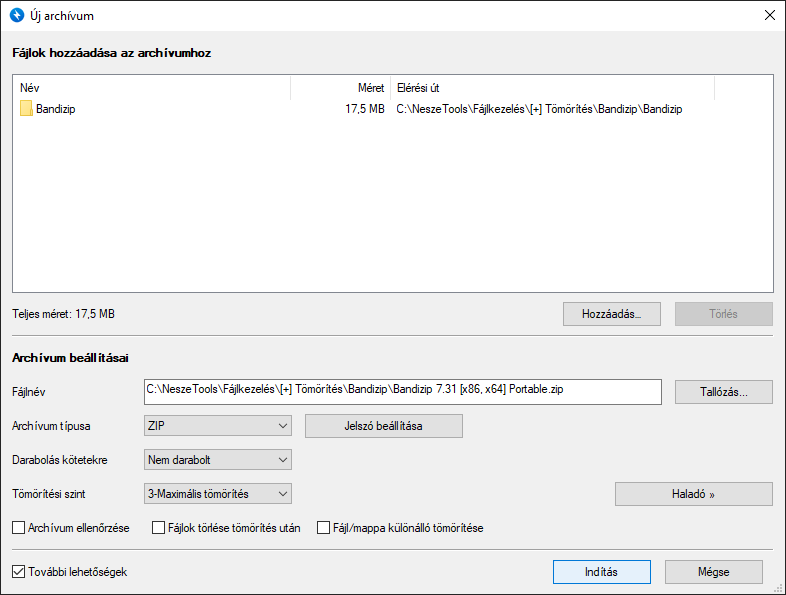Close the Új archívum dialog
The width and height of the screenshot is (786, 595).
(770, 16)
